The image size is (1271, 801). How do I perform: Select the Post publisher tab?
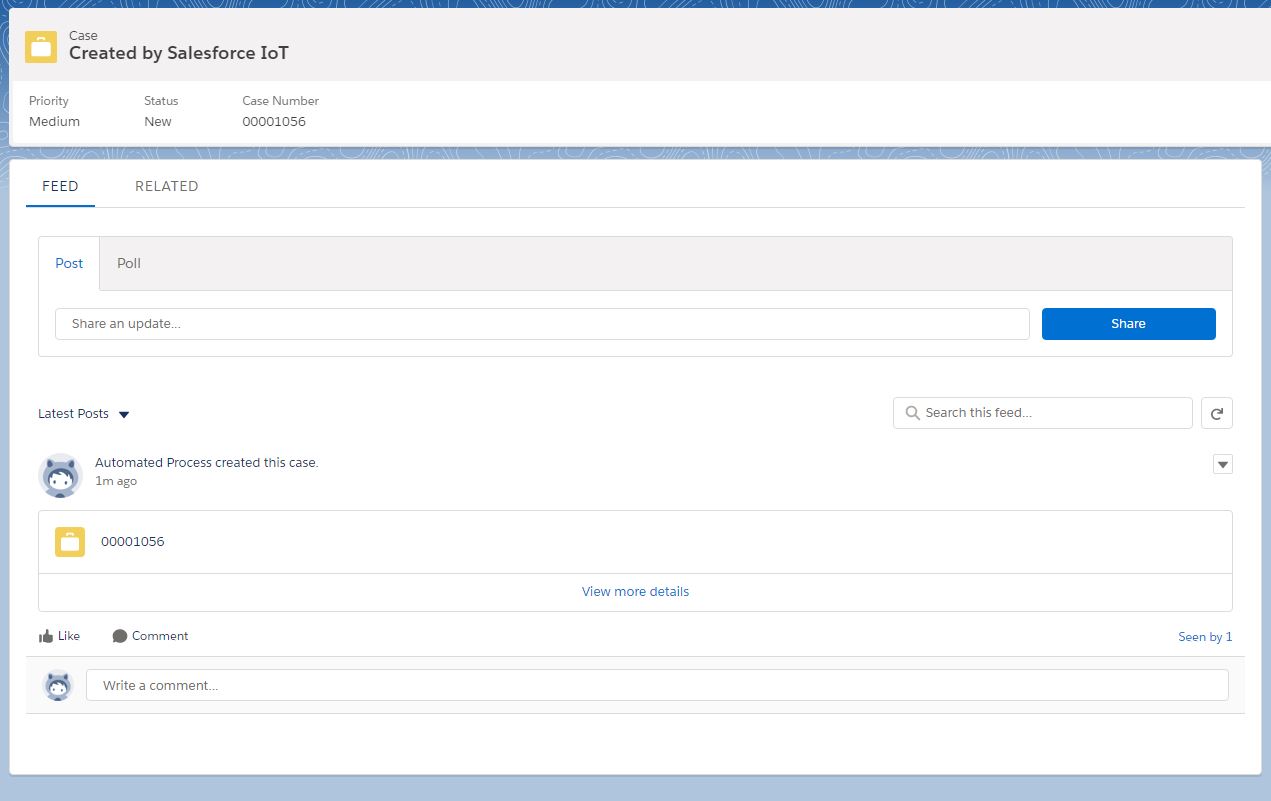(x=69, y=263)
